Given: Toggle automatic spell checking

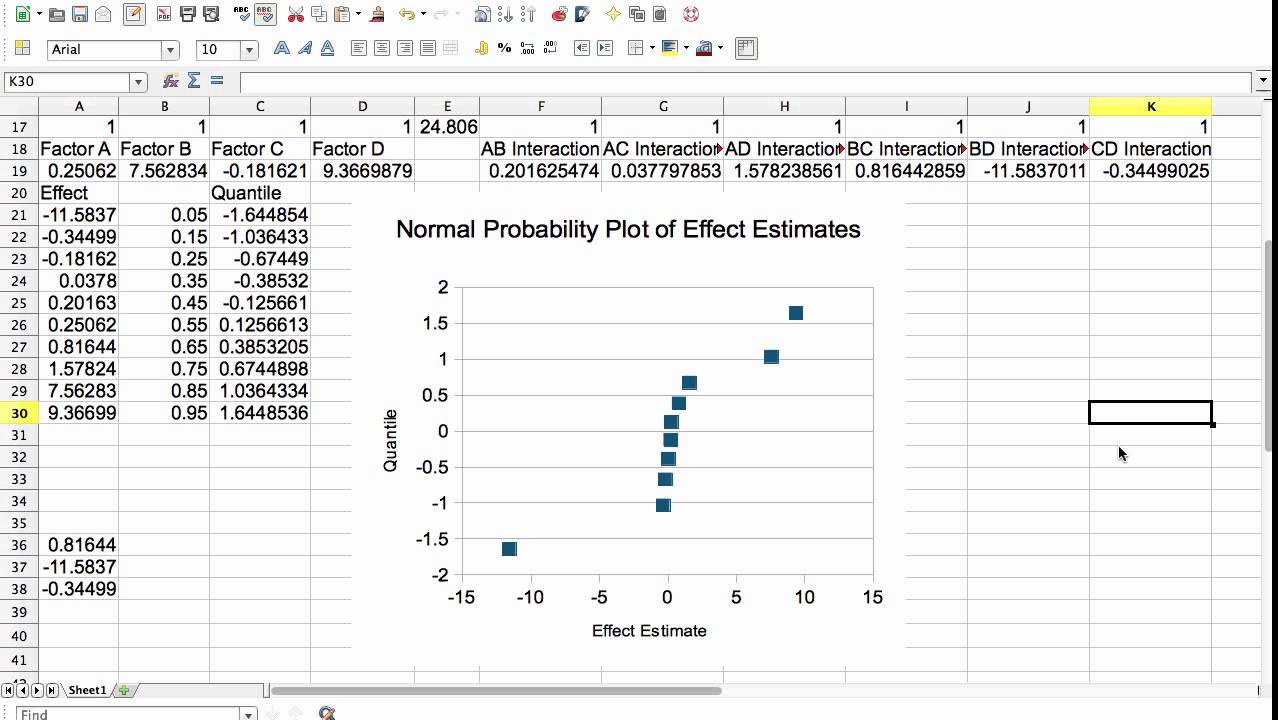Looking at the screenshot, I should [264, 14].
